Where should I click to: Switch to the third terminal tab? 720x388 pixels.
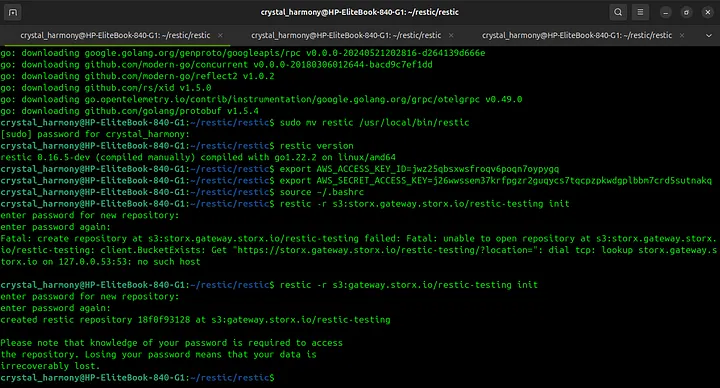point(577,35)
